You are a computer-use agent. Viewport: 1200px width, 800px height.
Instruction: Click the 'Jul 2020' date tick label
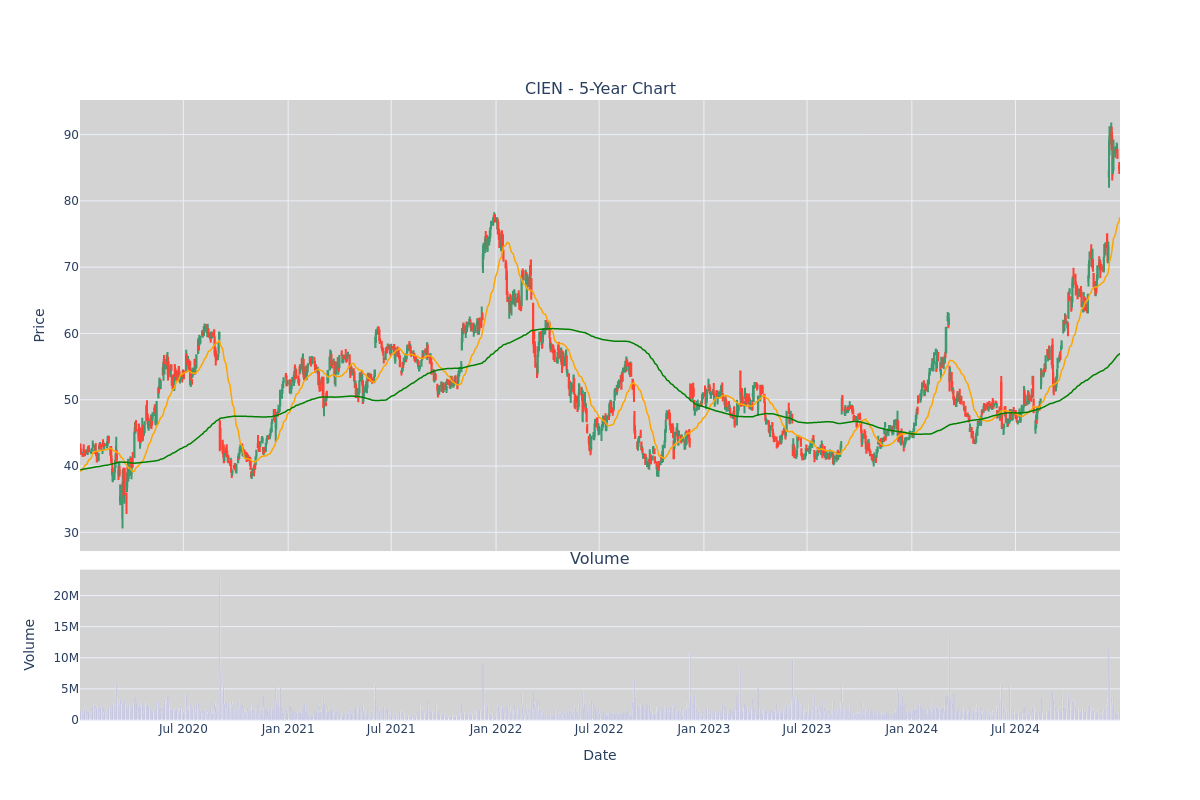tap(183, 729)
